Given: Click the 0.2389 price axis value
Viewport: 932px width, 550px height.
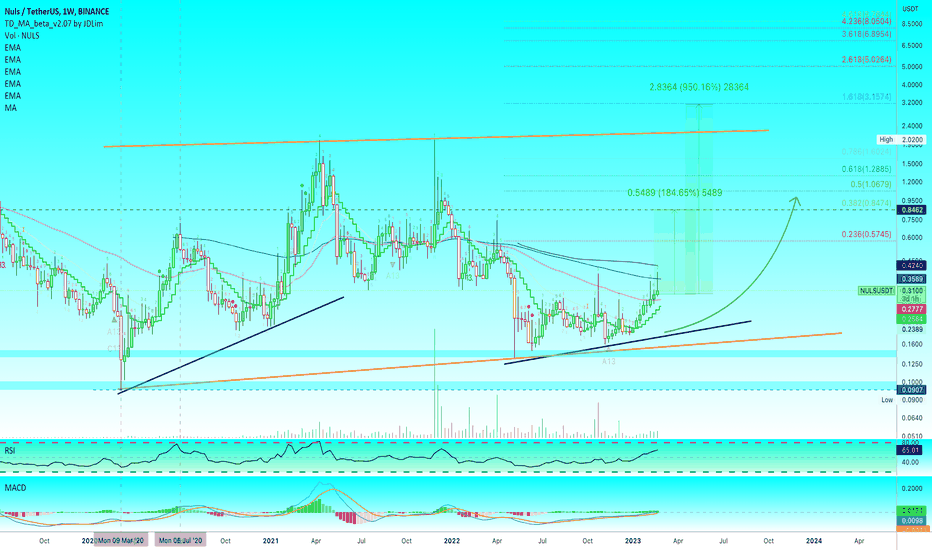Looking at the screenshot, I should coord(912,329).
